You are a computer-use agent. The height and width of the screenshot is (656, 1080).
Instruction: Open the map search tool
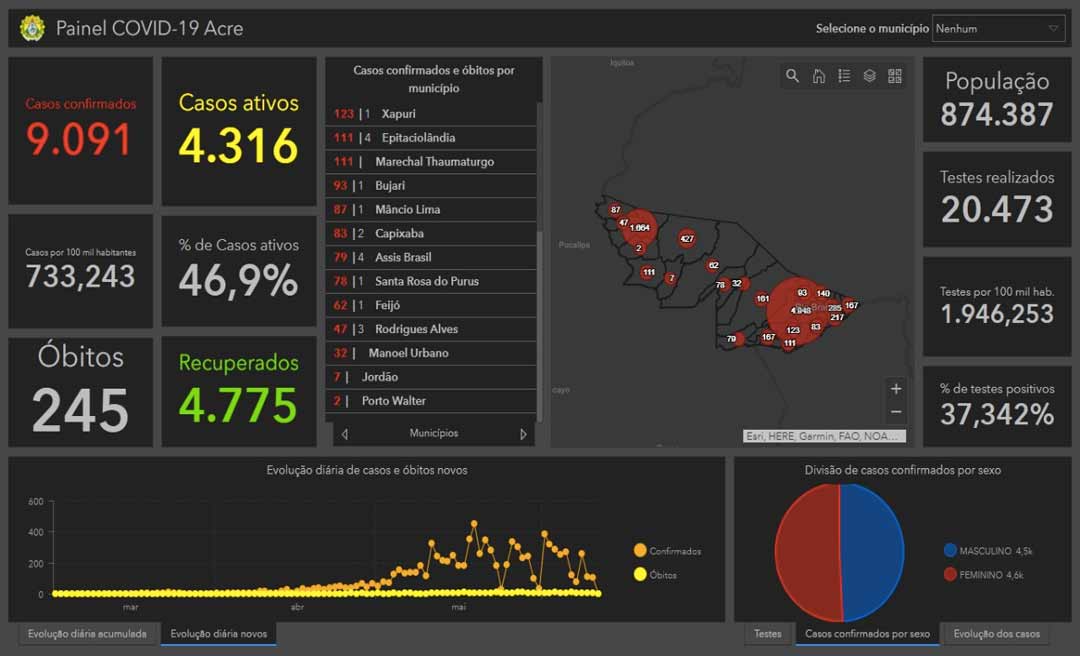[793, 76]
